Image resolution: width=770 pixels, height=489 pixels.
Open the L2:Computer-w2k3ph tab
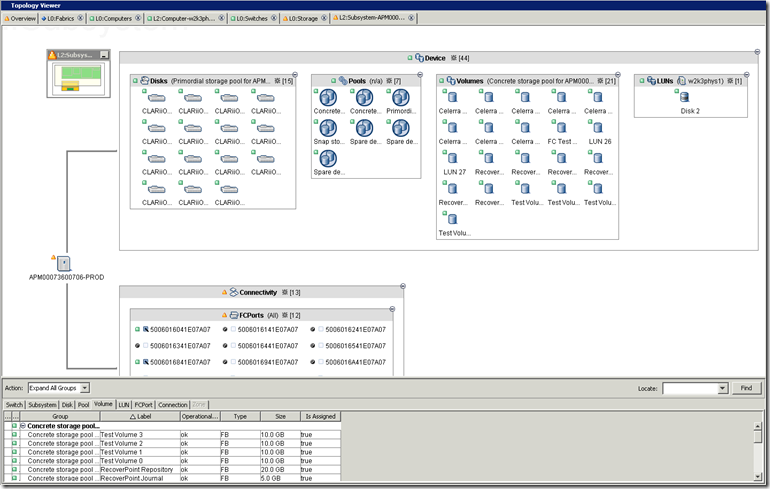pyautogui.click(x=182, y=18)
